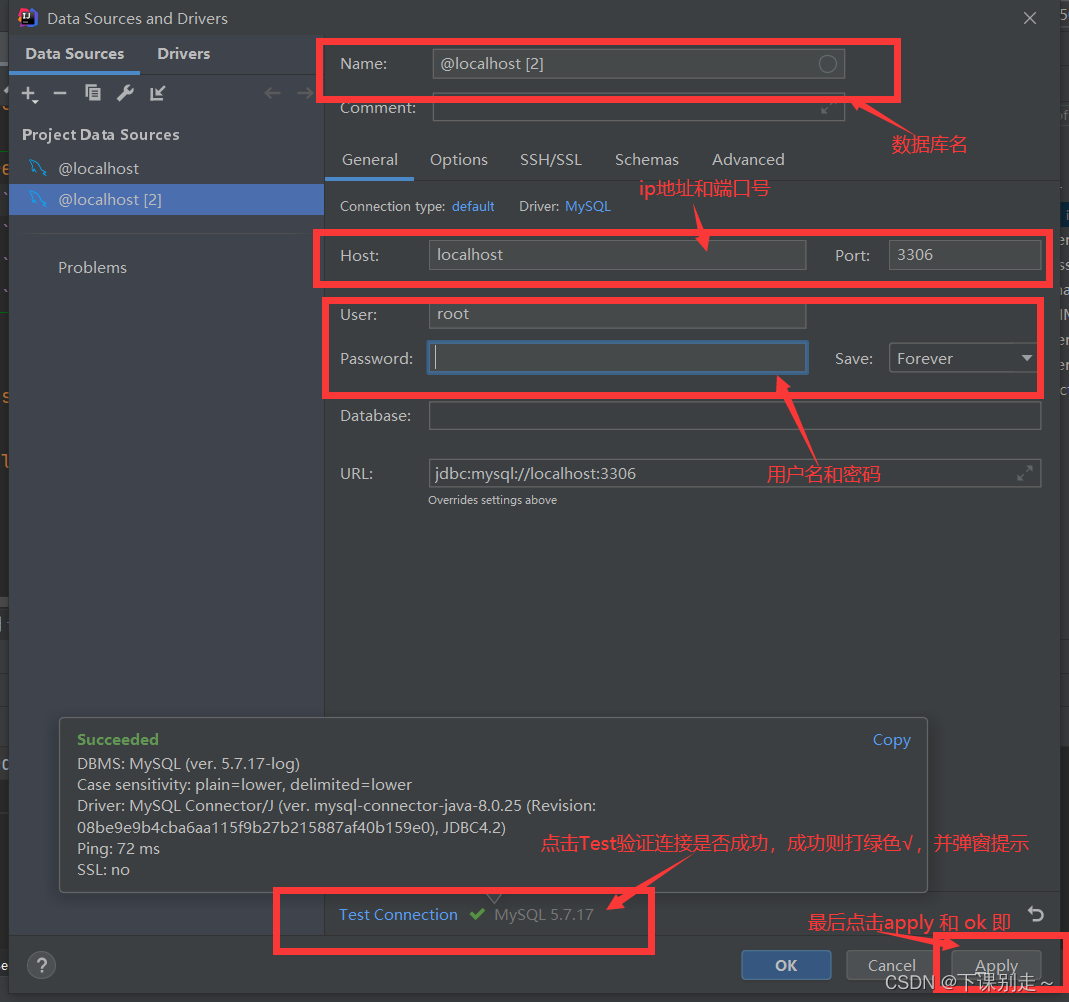
Task: Click 'DBMS: MySQL (ver. 5.7.17-log)' line
Action: [x=188, y=763]
